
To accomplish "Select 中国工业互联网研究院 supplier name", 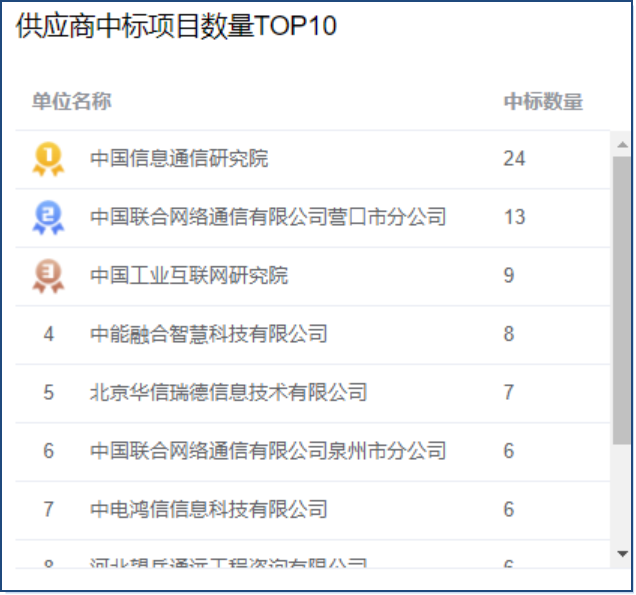I will click(x=189, y=275).
